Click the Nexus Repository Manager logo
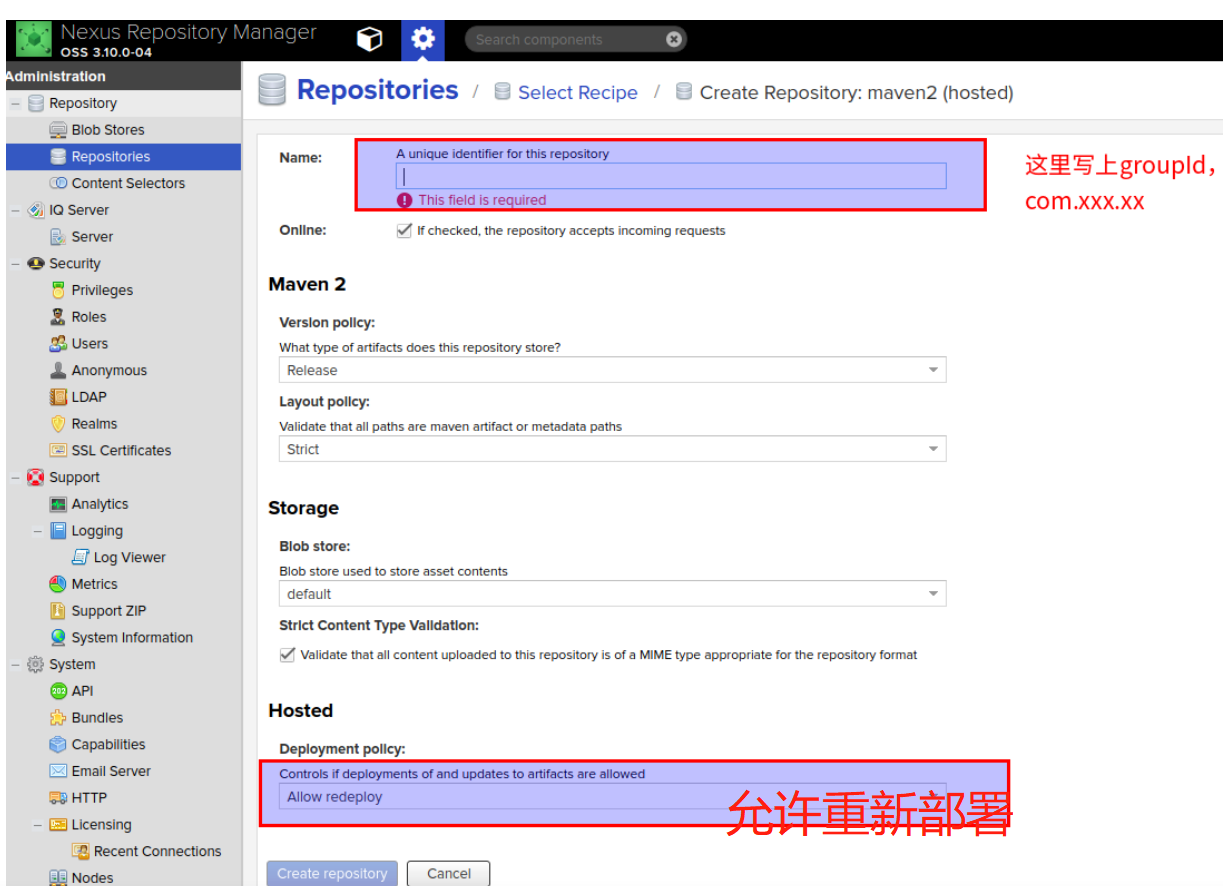The image size is (1223, 886). pos(34,40)
